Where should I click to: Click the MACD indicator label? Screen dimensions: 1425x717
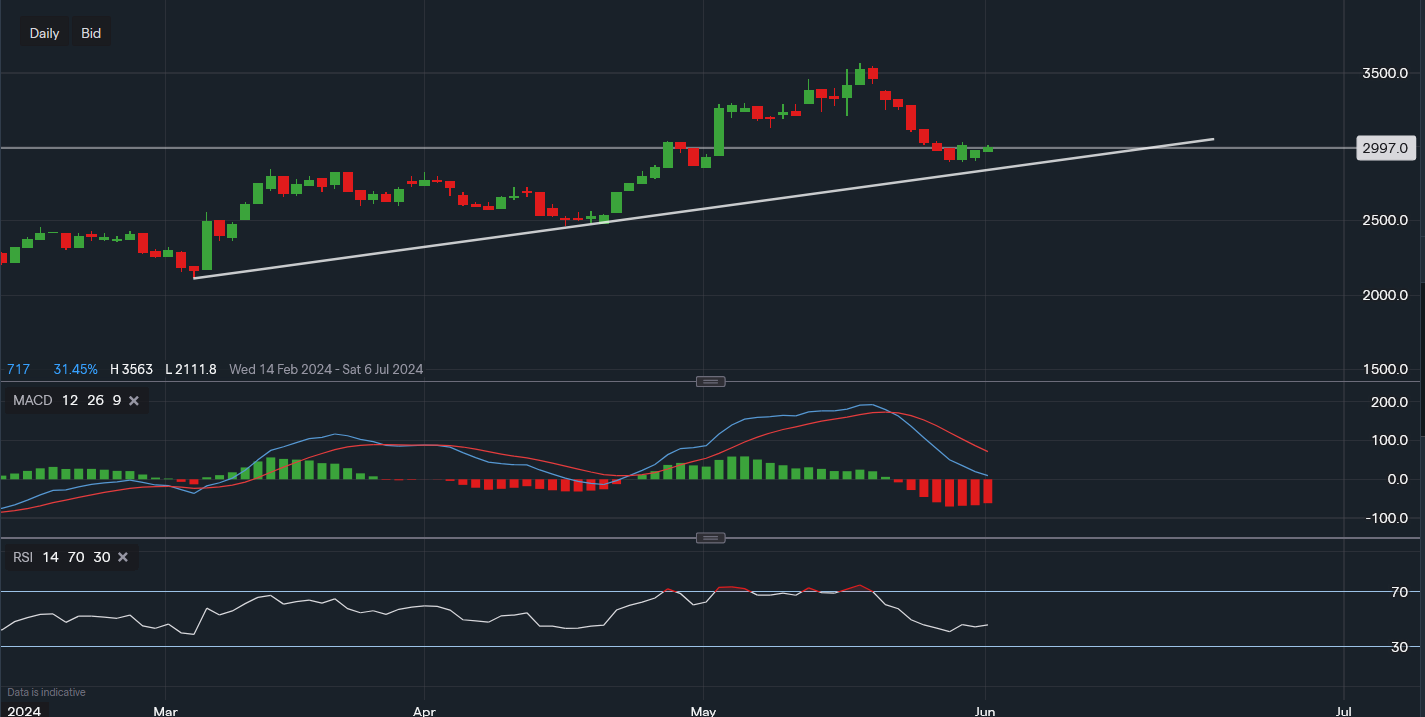click(x=32, y=401)
